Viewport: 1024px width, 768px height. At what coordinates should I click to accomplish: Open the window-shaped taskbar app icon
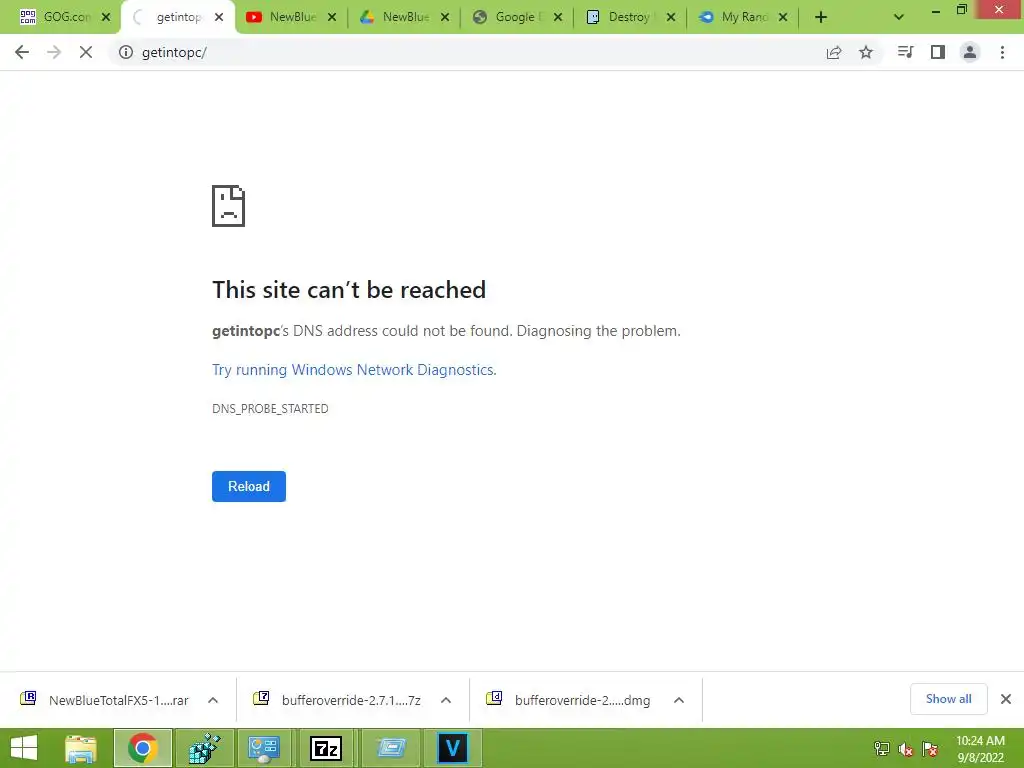[x=391, y=748]
